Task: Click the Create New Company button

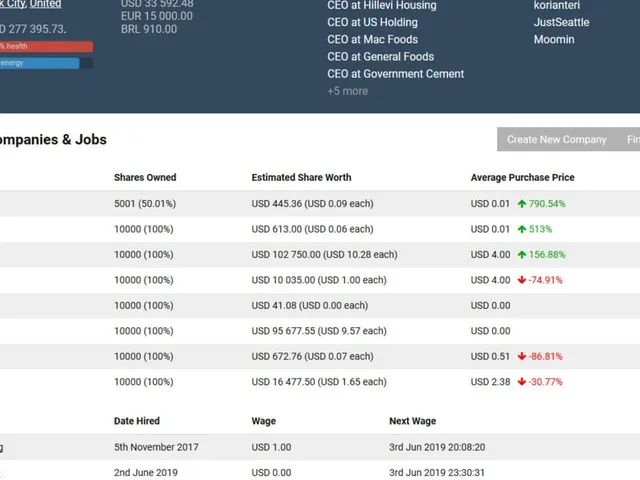Action: point(557,139)
